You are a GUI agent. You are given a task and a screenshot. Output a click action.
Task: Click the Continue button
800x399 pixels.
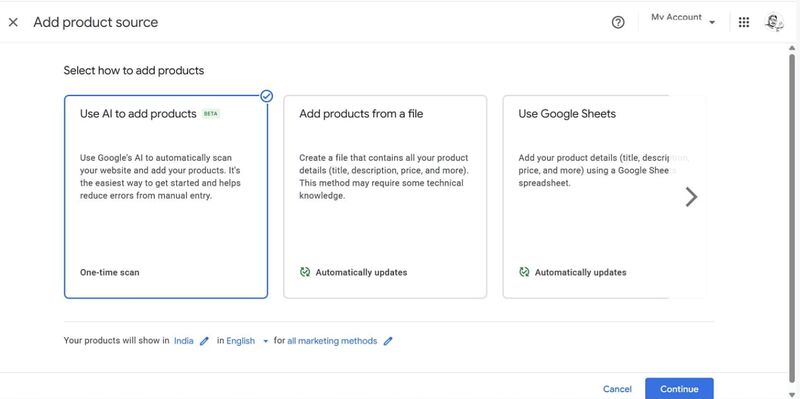coord(679,389)
